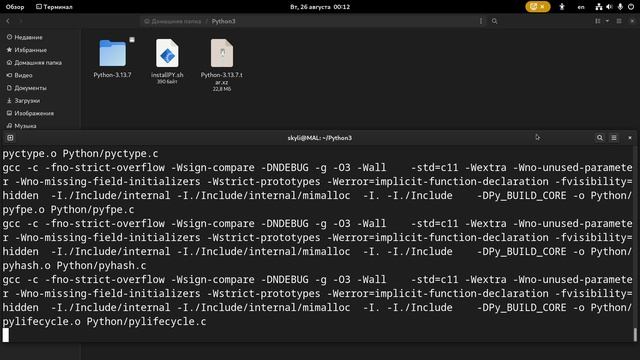
Task: Click 'pyctype.o Python/pyctype.c' in terminal output
Action: coord(80,154)
